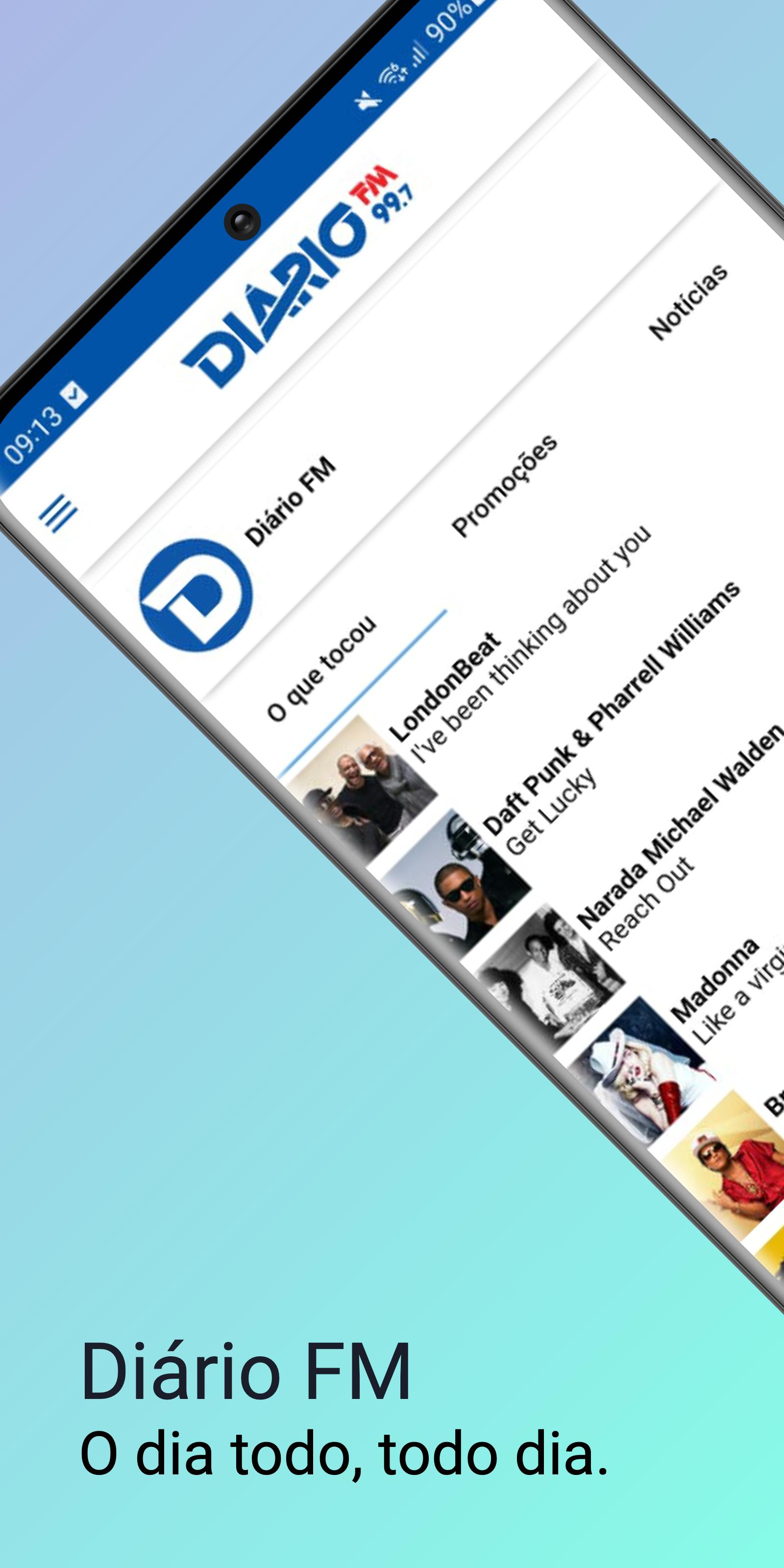Select the Get Lucky song title
This screenshot has width=784, height=1568.
551,811
